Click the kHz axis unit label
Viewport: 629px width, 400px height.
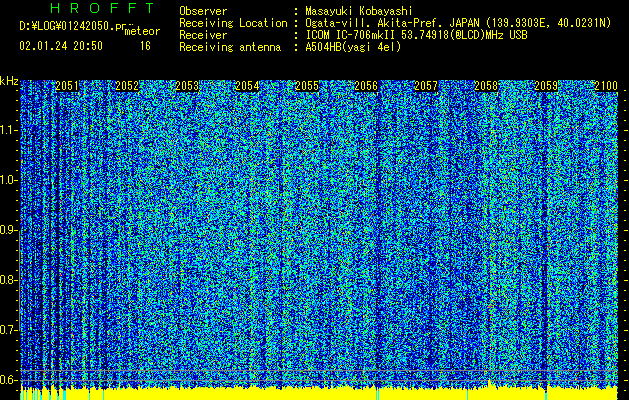[x=9, y=81]
